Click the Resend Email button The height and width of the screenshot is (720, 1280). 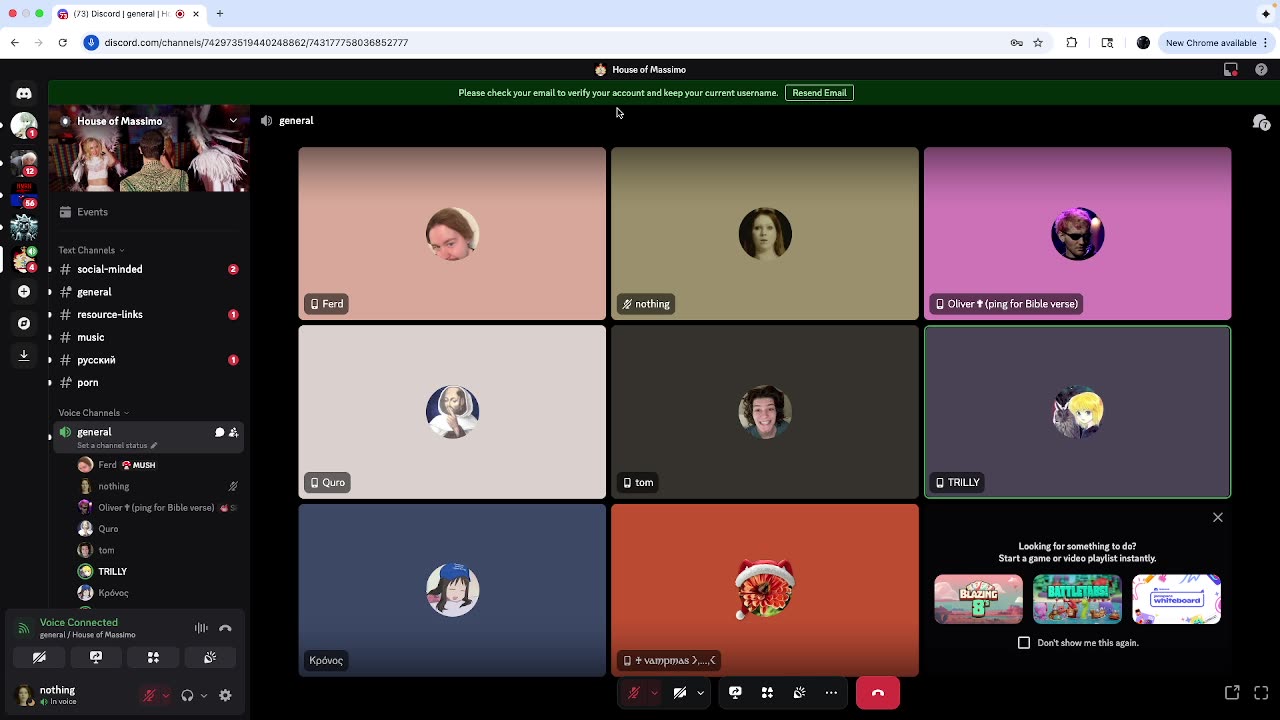(x=819, y=93)
